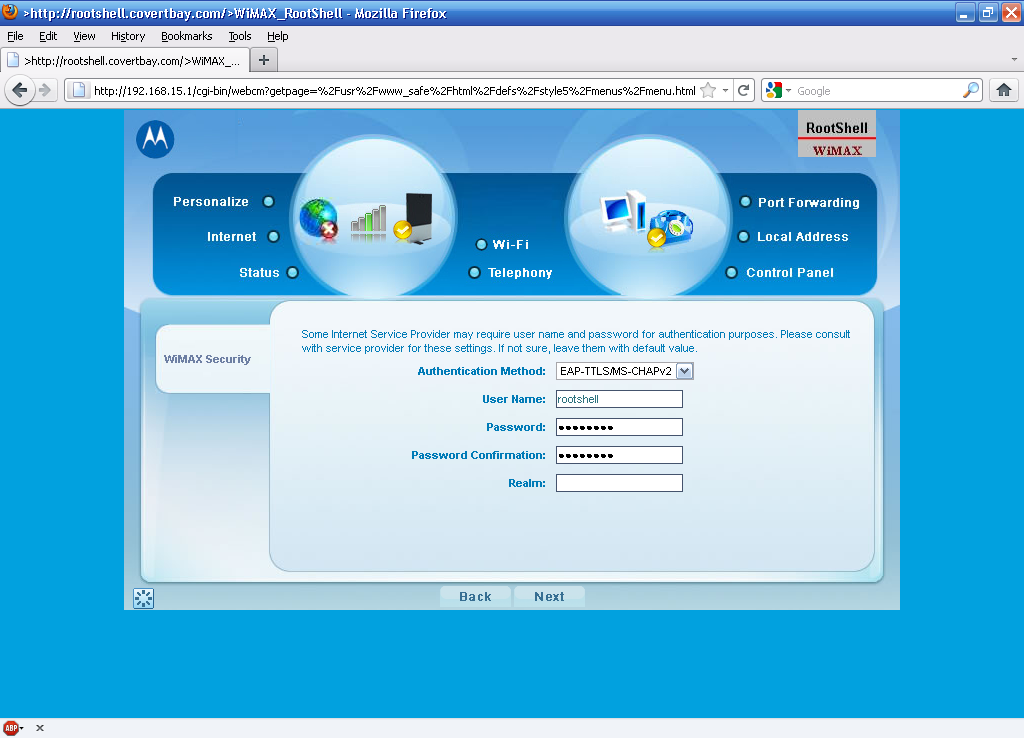The image size is (1024, 738).
Task: Open the Wi-Fi link
Action: pos(511,244)
